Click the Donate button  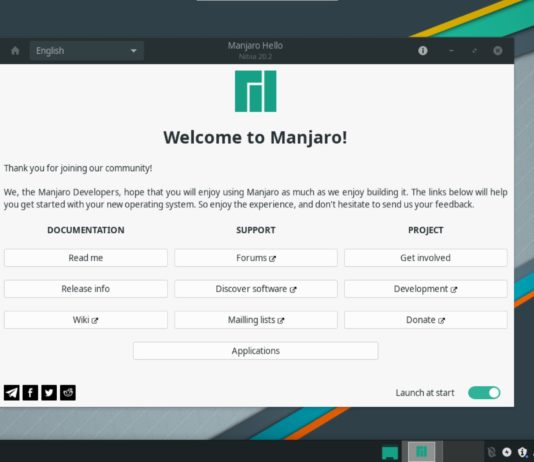coord(426,320)
